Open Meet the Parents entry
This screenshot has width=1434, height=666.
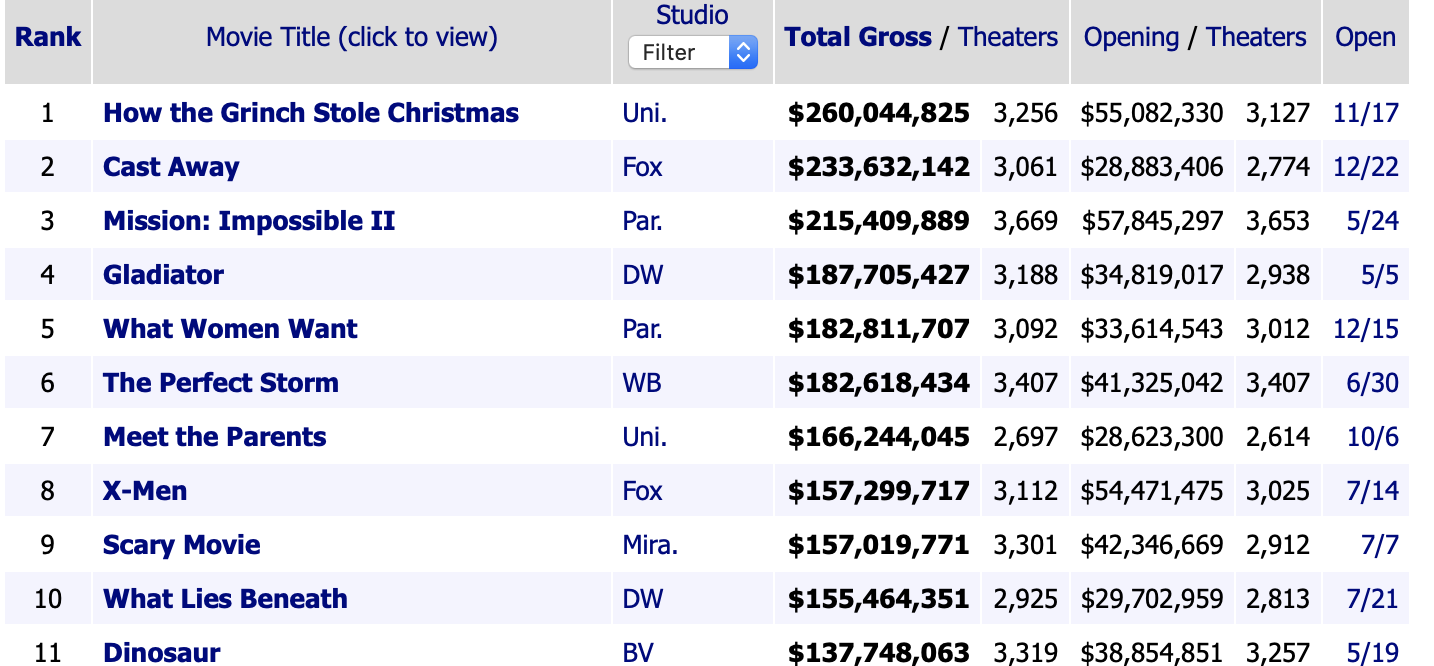click(x=215, y=437)
